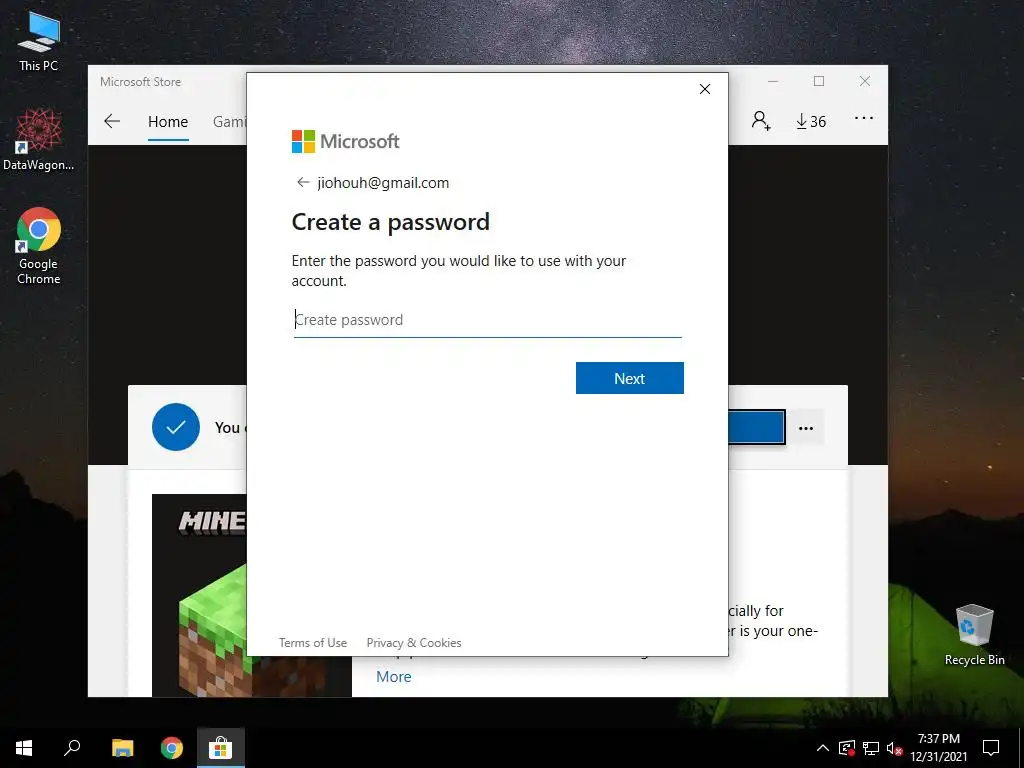1024x768 pixels.
Task: Click security alert tray icon
Action: pyautogui.click(x=847, y=748)
